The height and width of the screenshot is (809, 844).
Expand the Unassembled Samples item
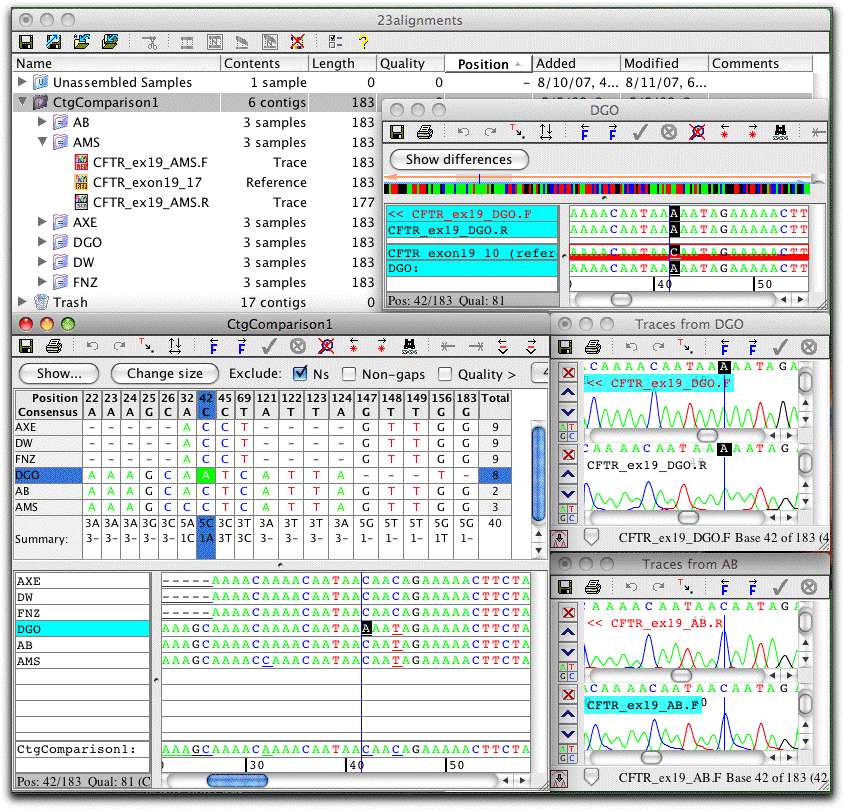click(22, 82)
